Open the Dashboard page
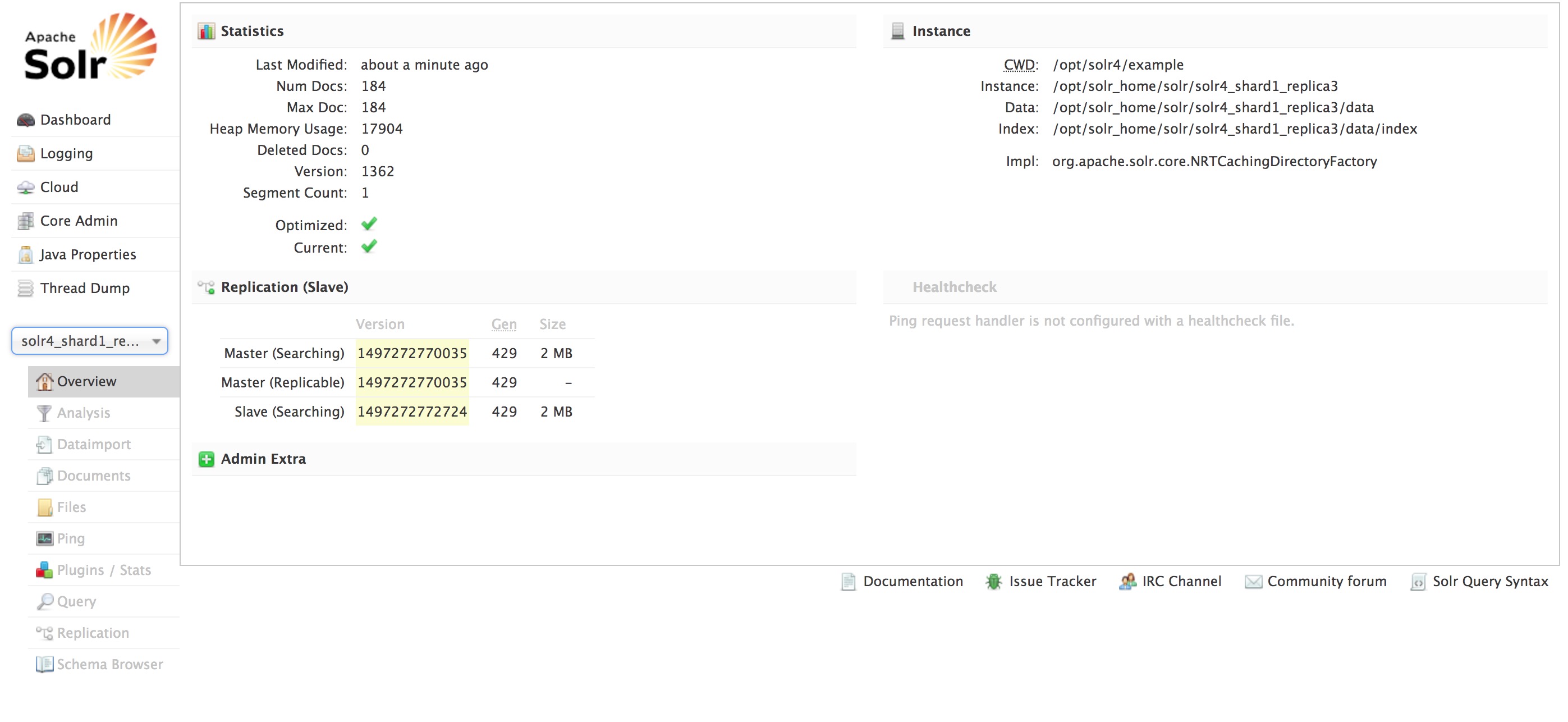The image size is (1568, 722). point(75,120)
